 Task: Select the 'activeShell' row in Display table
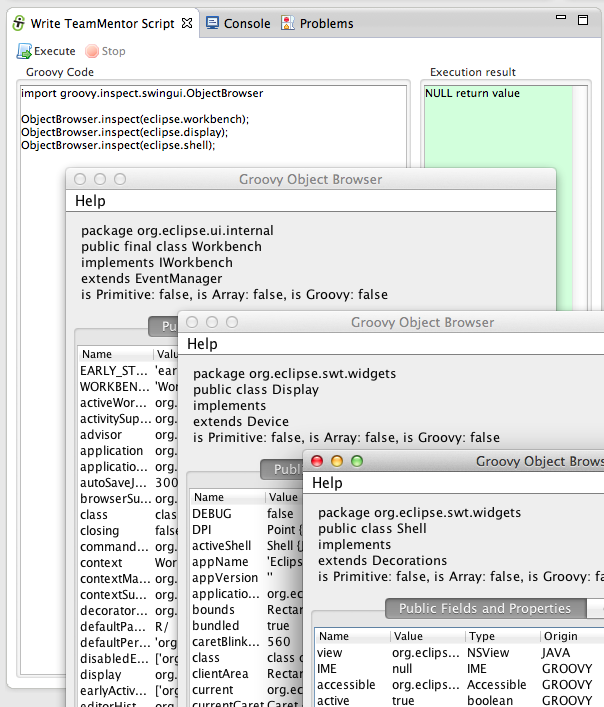(222, 546)
